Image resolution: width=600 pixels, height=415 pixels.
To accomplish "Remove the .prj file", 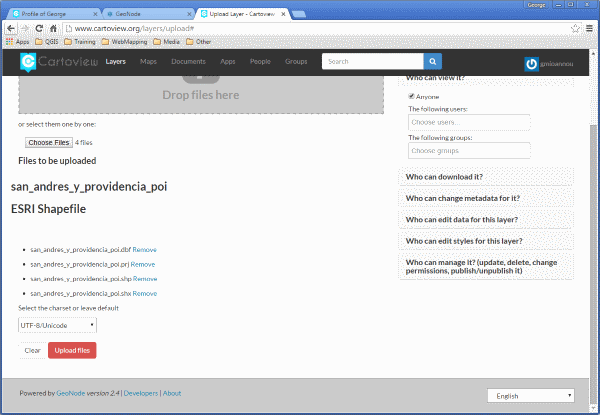I will point(143,264).
